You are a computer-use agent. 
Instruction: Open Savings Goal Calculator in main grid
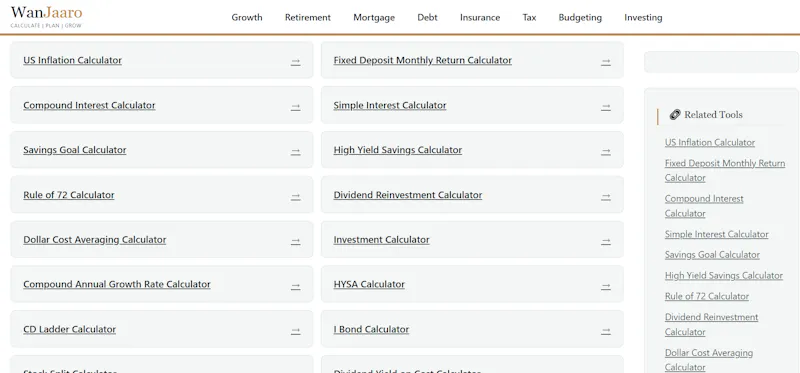(74, 150)
